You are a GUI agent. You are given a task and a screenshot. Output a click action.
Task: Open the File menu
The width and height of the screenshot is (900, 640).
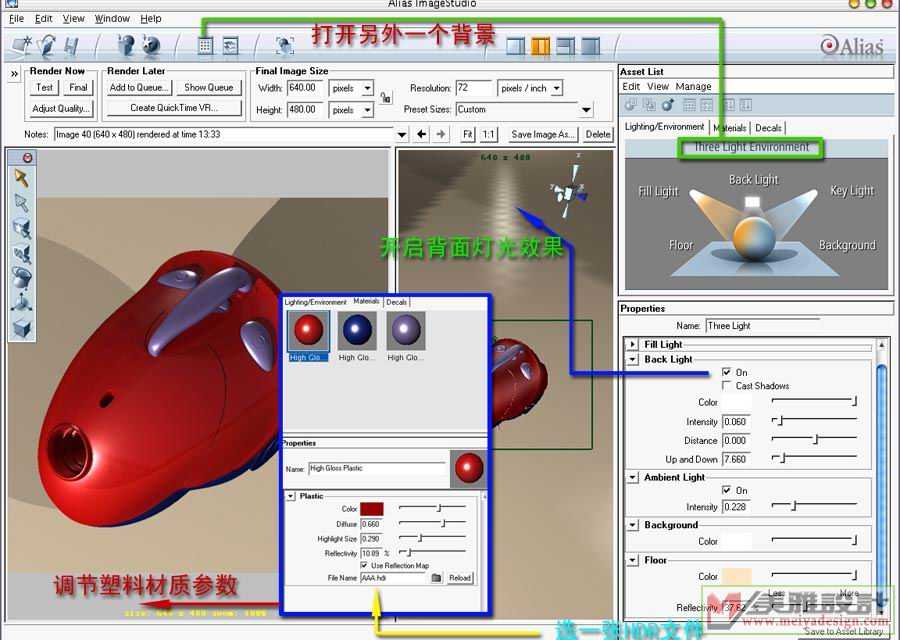(17, 18)
